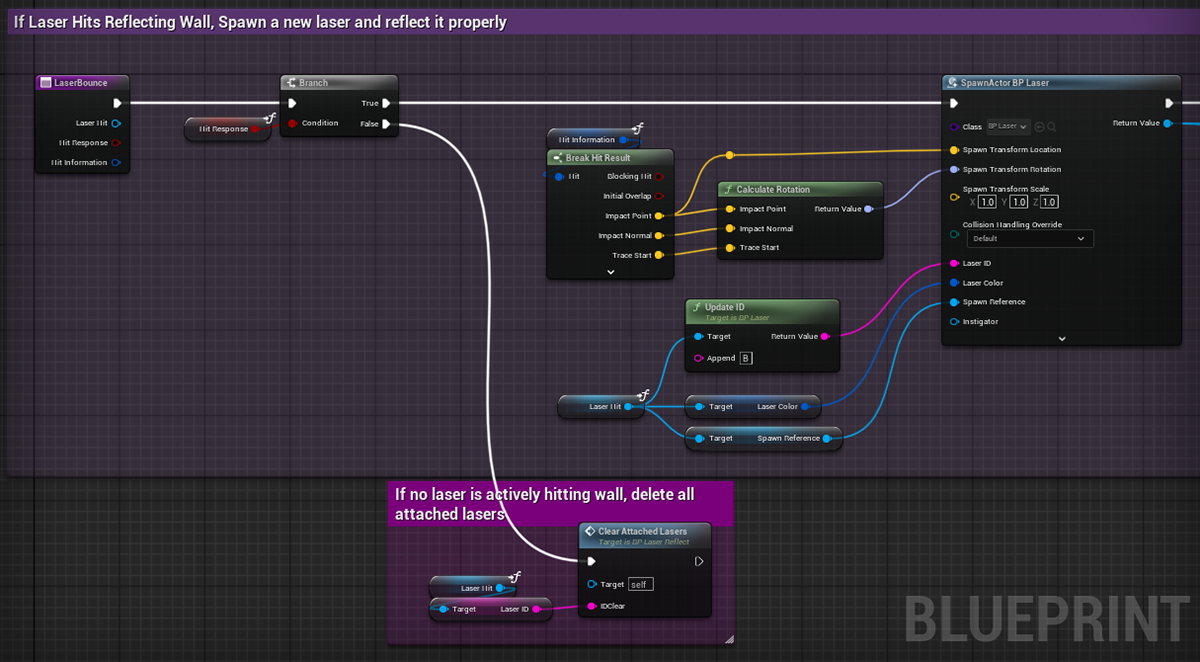Image resolution: width=1200 pixels, height=662 pixels.
Task: Click the LaserBounce event node icon
Action: (x=45, y=82)
